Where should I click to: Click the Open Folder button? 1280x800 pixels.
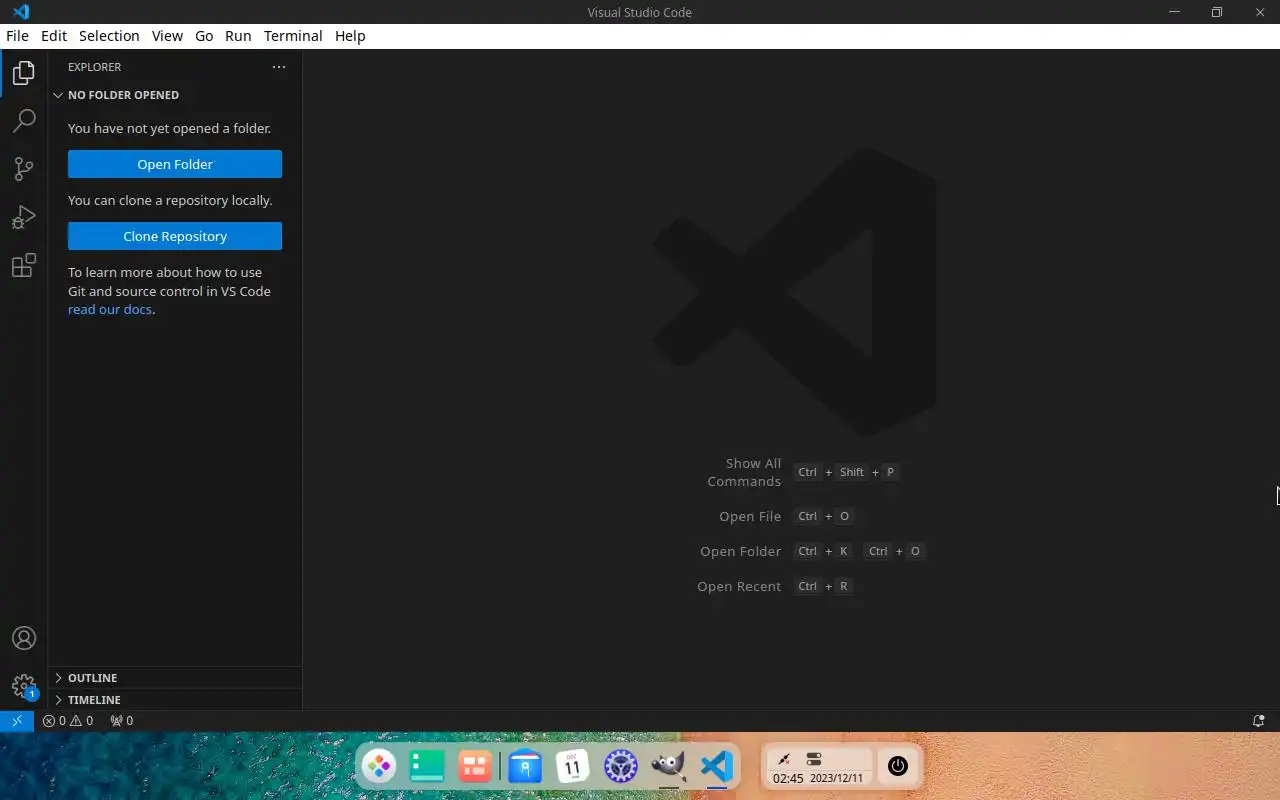(x=175, y=164)
